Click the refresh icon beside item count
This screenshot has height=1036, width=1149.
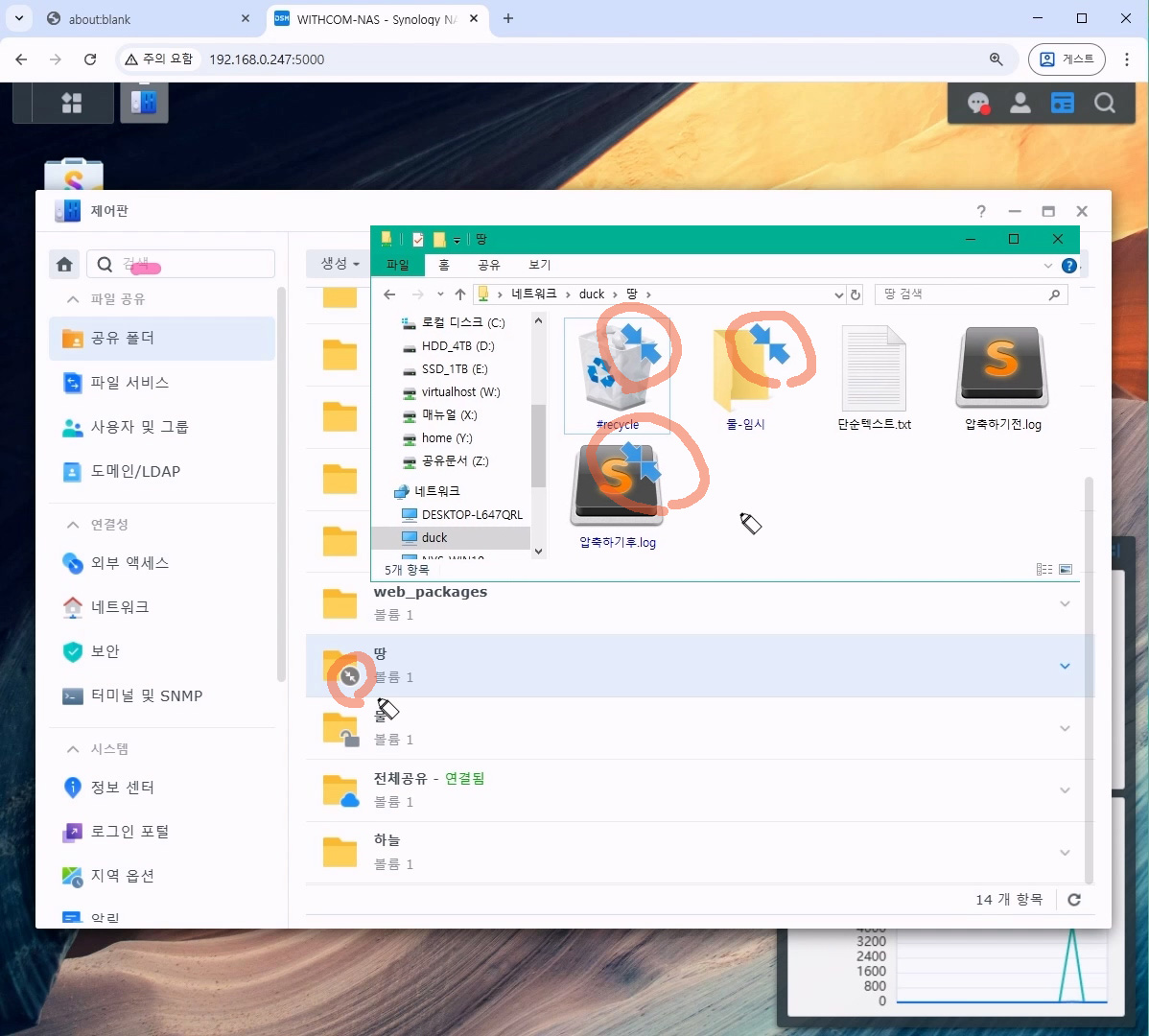click(1074, 900)
